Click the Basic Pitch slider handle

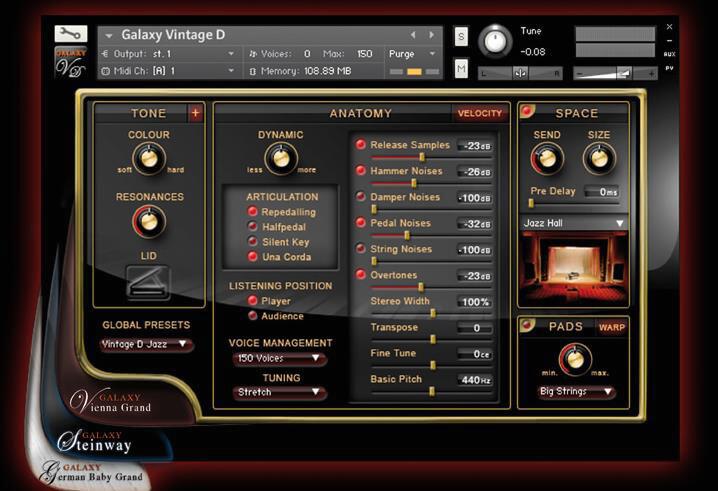(x=432, y=392)
